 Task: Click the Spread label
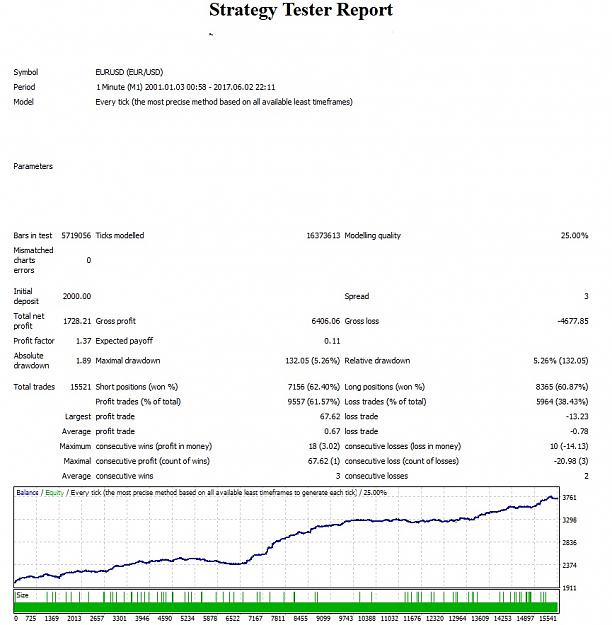357,296
